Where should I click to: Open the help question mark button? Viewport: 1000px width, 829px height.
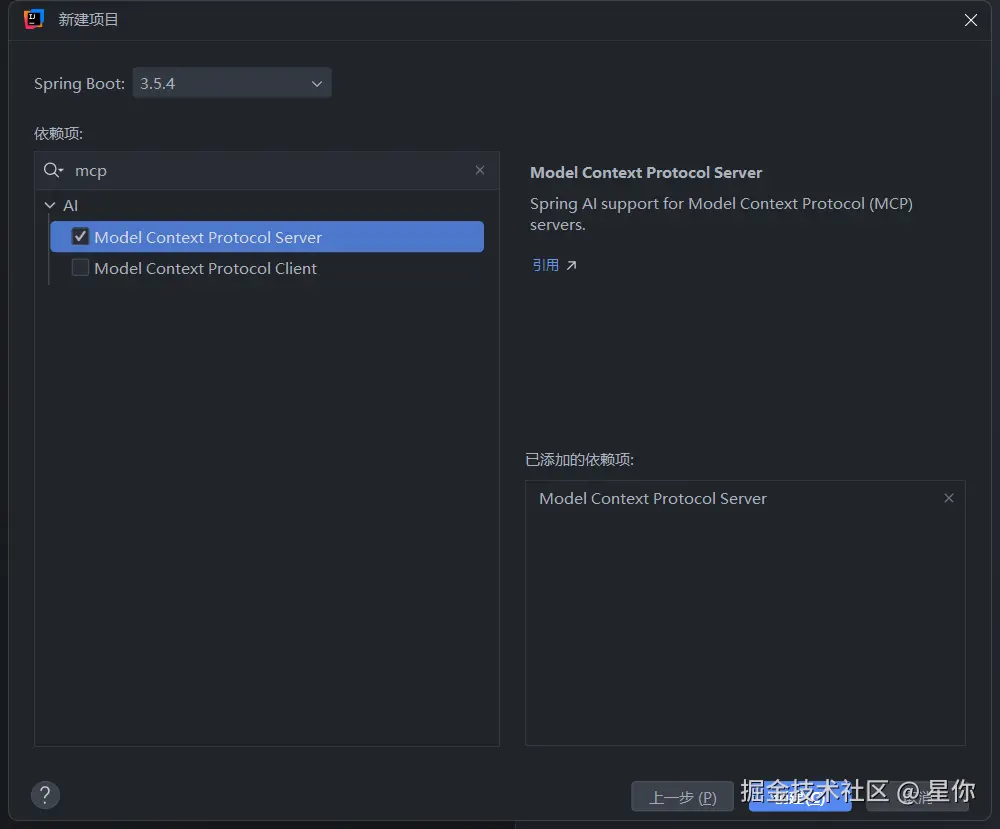pos(45,795)
